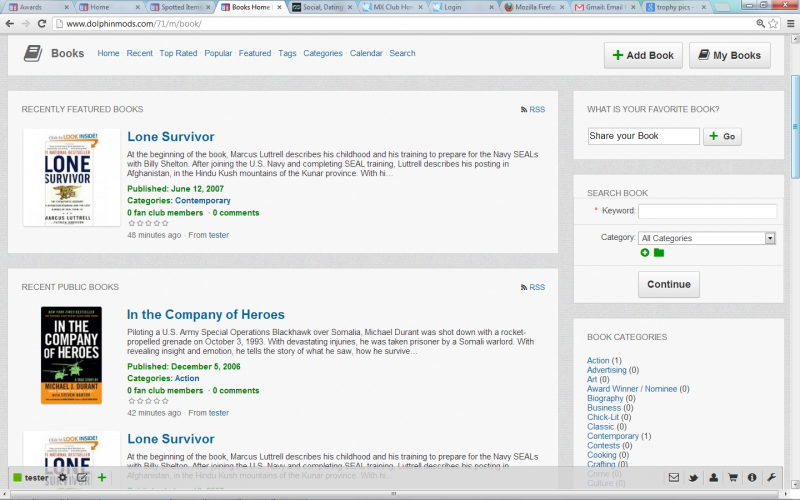Click the Share your Book input field
Image resolution: width=800 pixels, height=500 pixels.
(x=643, y=136)
